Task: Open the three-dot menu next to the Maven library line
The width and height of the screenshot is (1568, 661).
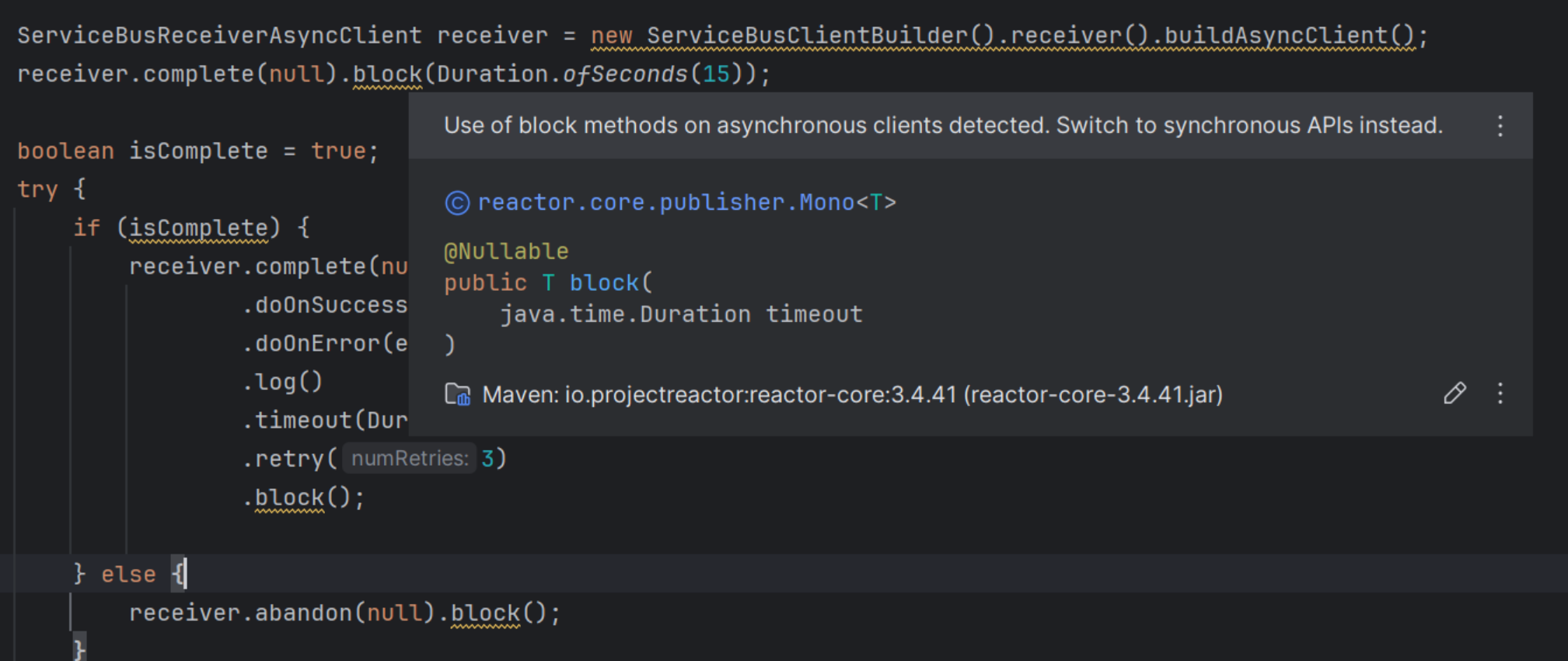Action: 1500,393
